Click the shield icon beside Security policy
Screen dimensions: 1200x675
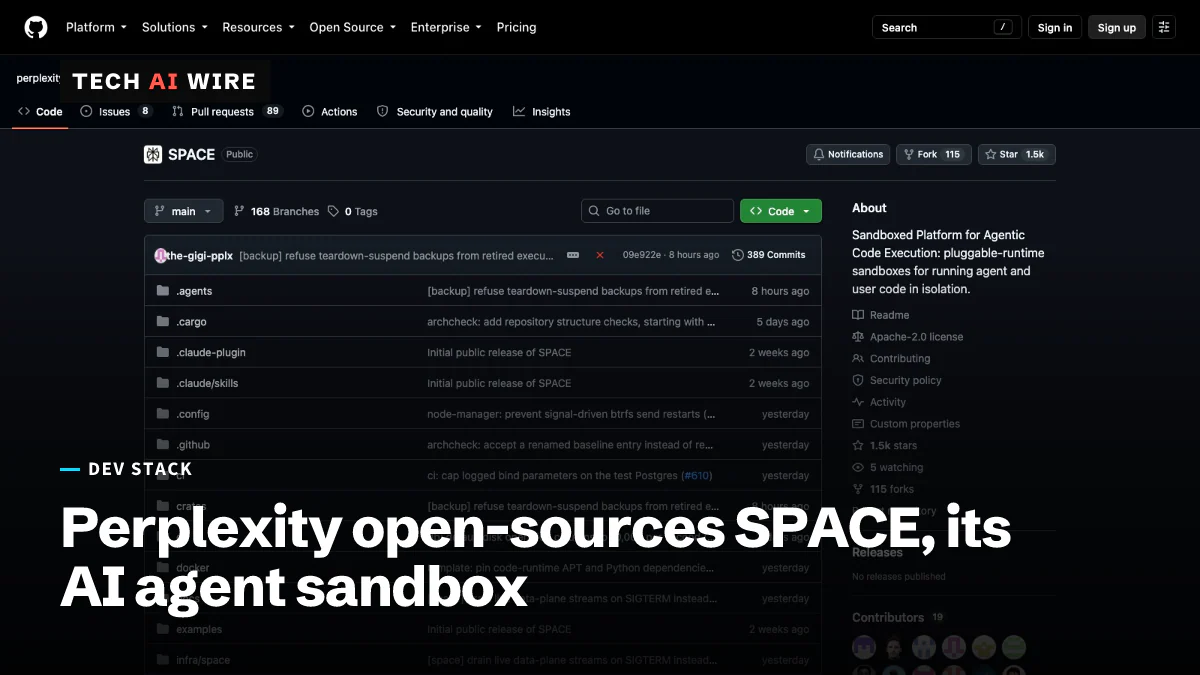pyautogui.click(x=858, y=380)
